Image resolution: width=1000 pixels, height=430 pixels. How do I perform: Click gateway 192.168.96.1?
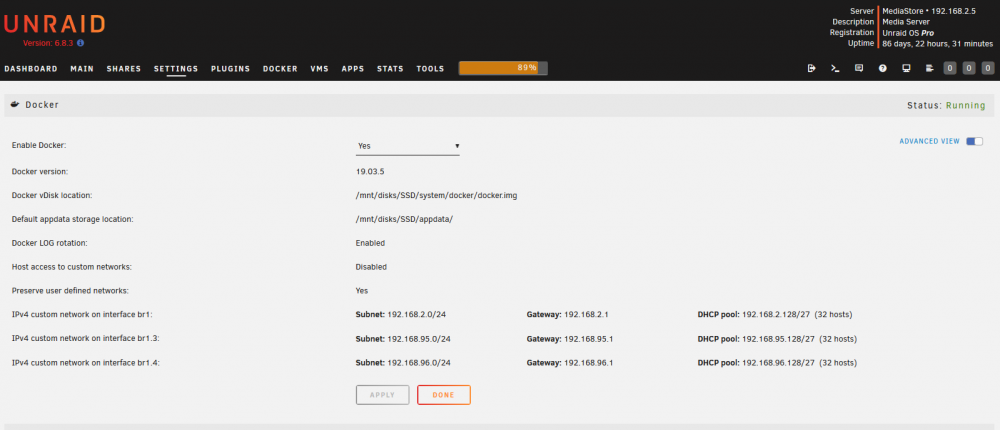pos(589,362)
